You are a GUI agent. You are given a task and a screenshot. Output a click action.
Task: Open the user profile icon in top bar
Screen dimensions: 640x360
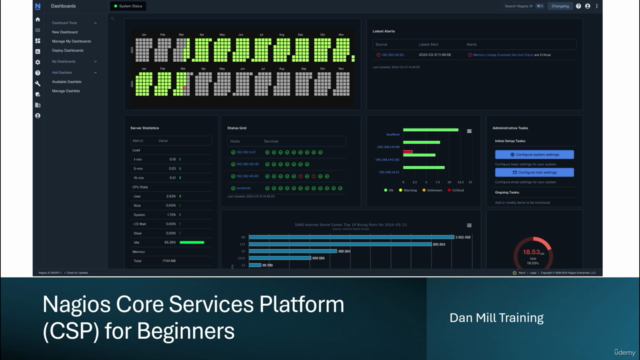coord(588,6)
